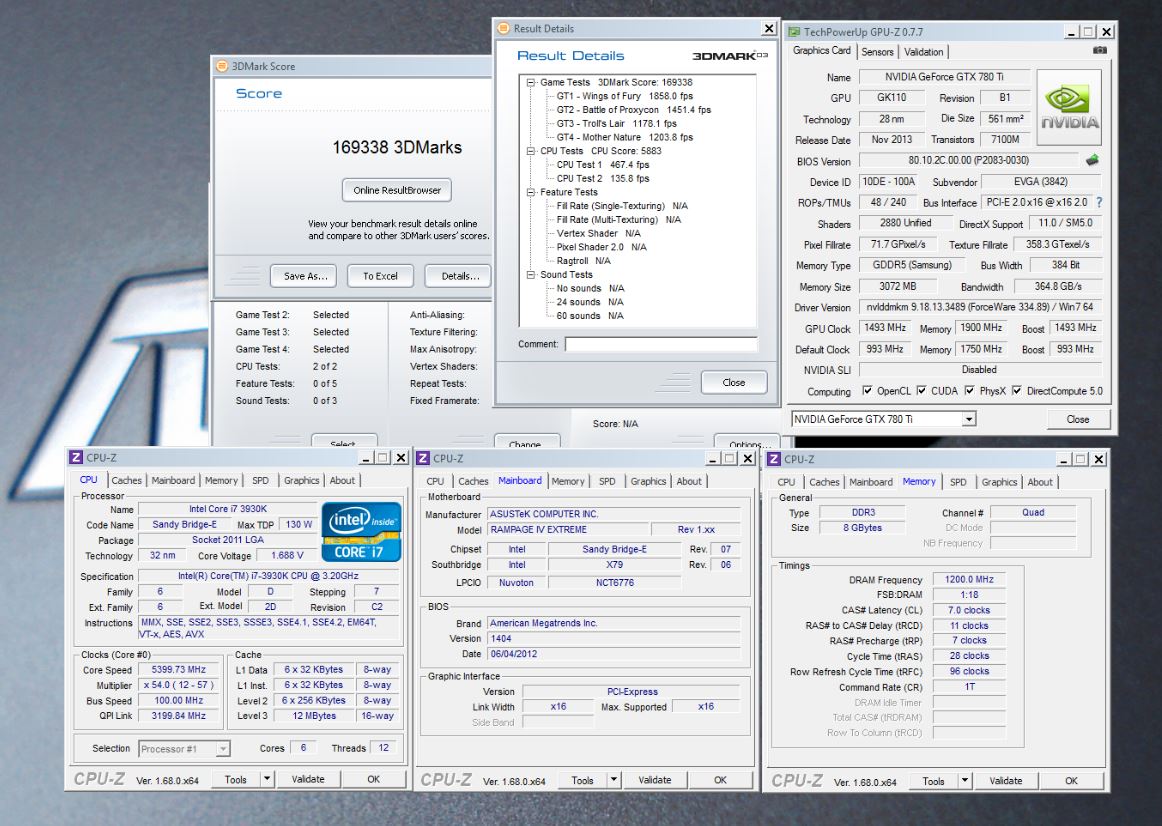
Task: Click the To Excel button
Action: tap(380, 276)
